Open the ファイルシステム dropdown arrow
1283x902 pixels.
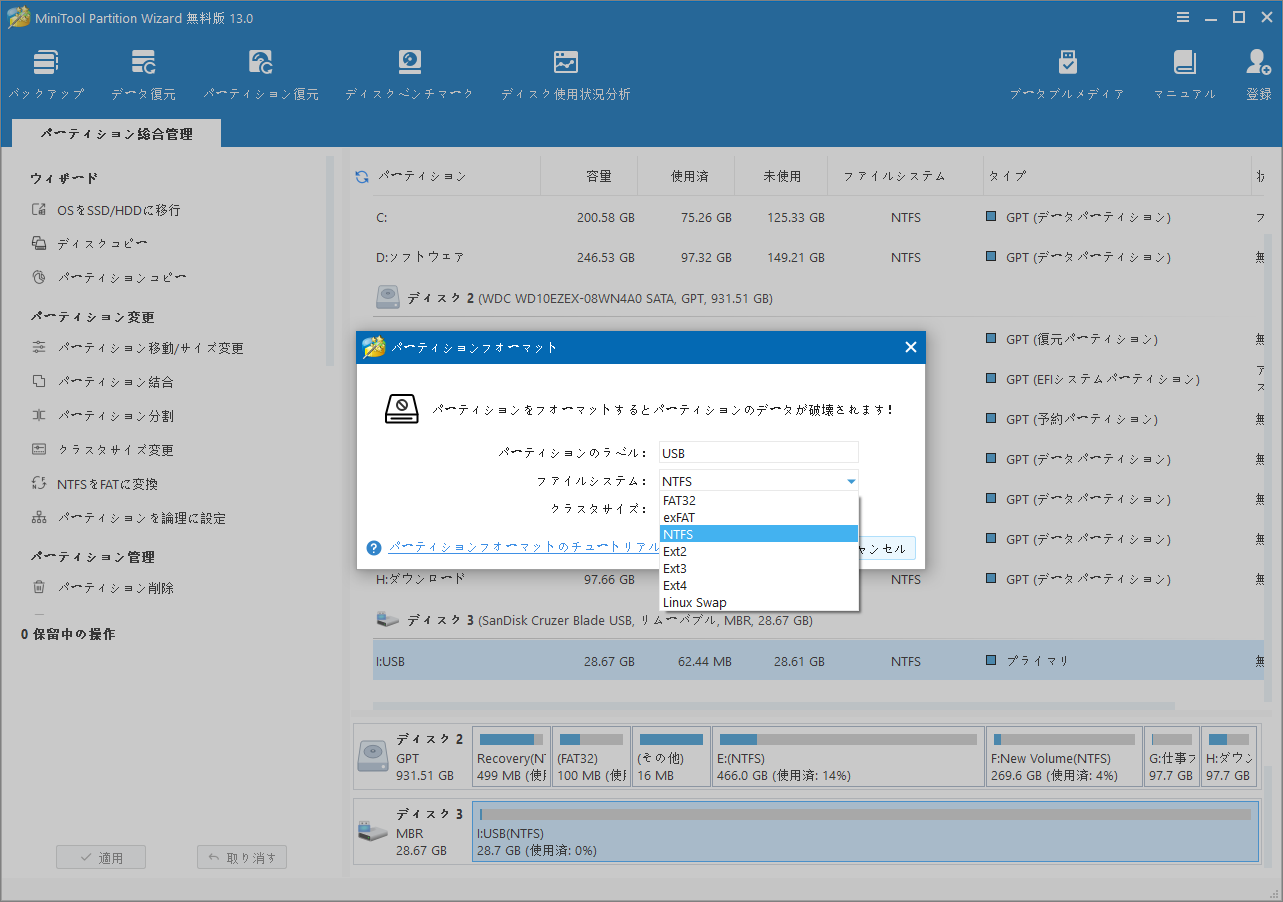click(x=851, y=481)
